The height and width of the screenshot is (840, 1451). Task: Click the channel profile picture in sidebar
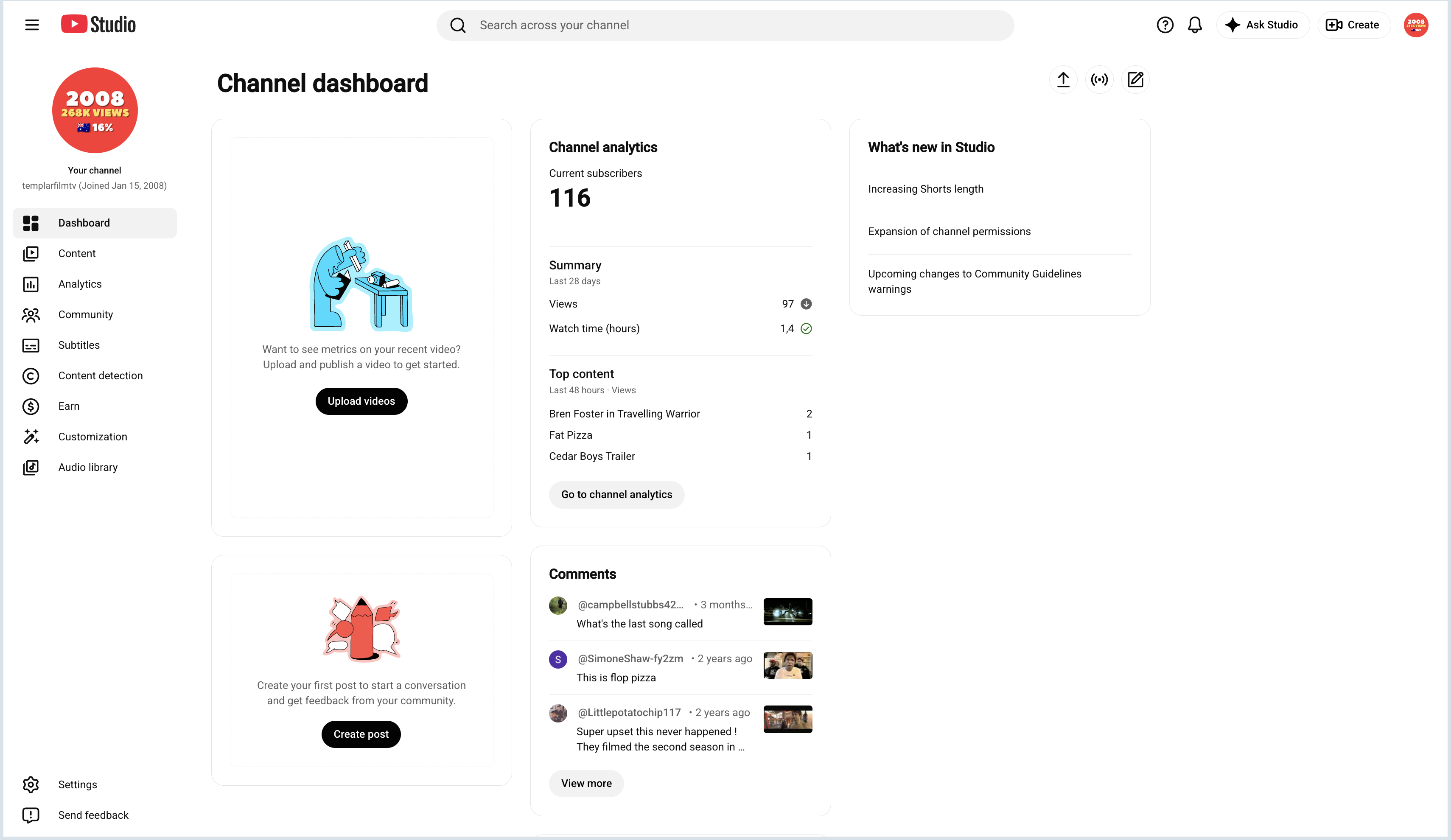(x=95, y=110)
